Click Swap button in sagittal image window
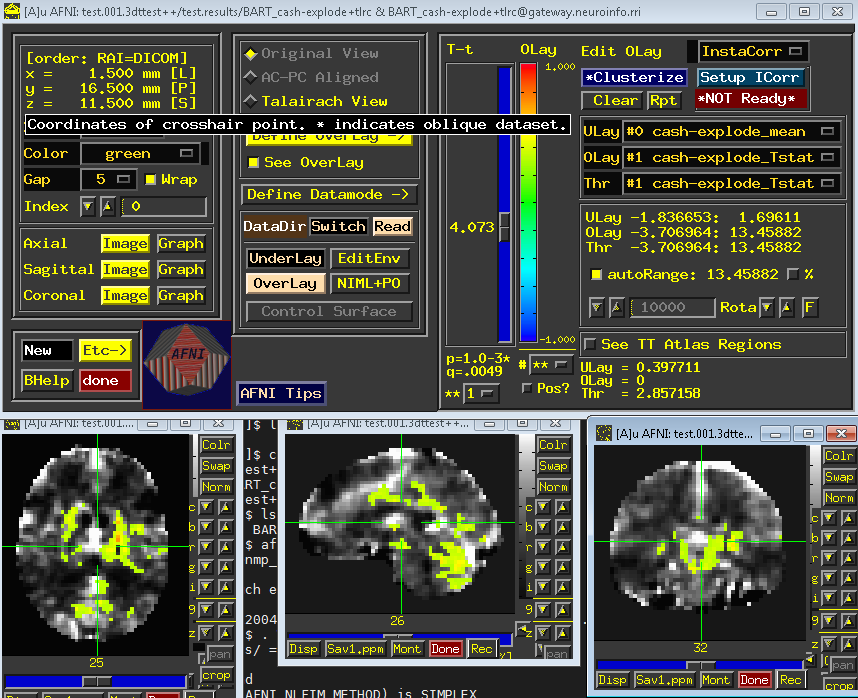 [553, 466]
